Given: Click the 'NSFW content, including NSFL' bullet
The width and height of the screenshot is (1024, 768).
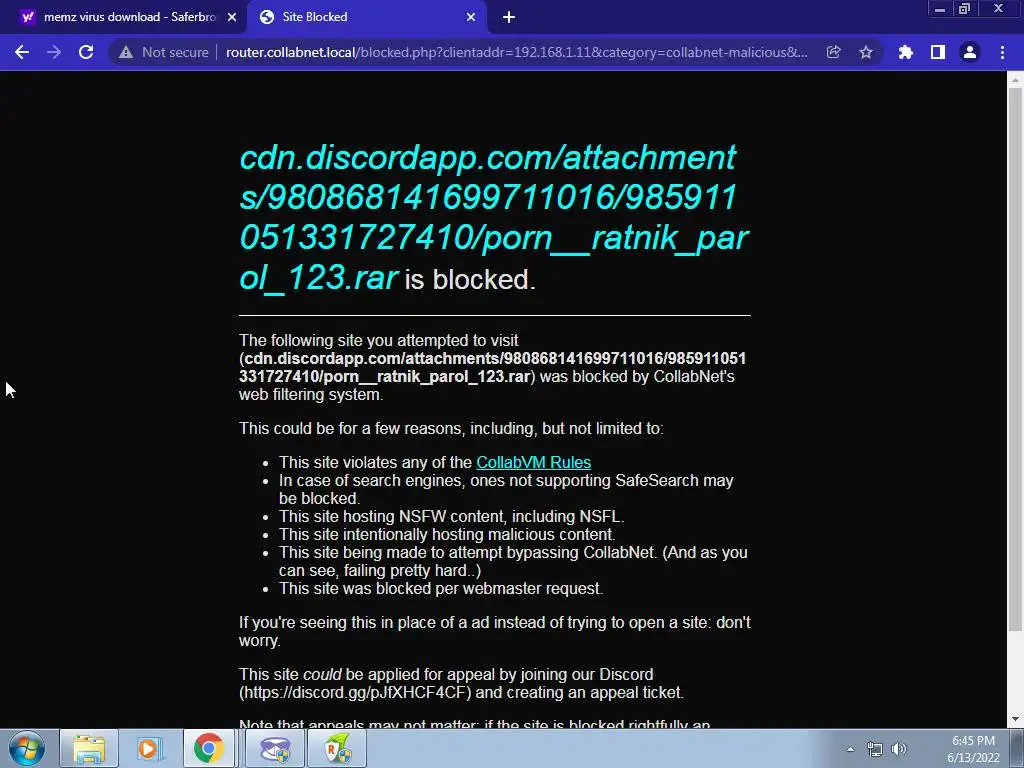Looking at the screenshot, I should click(x=451, y=517).
